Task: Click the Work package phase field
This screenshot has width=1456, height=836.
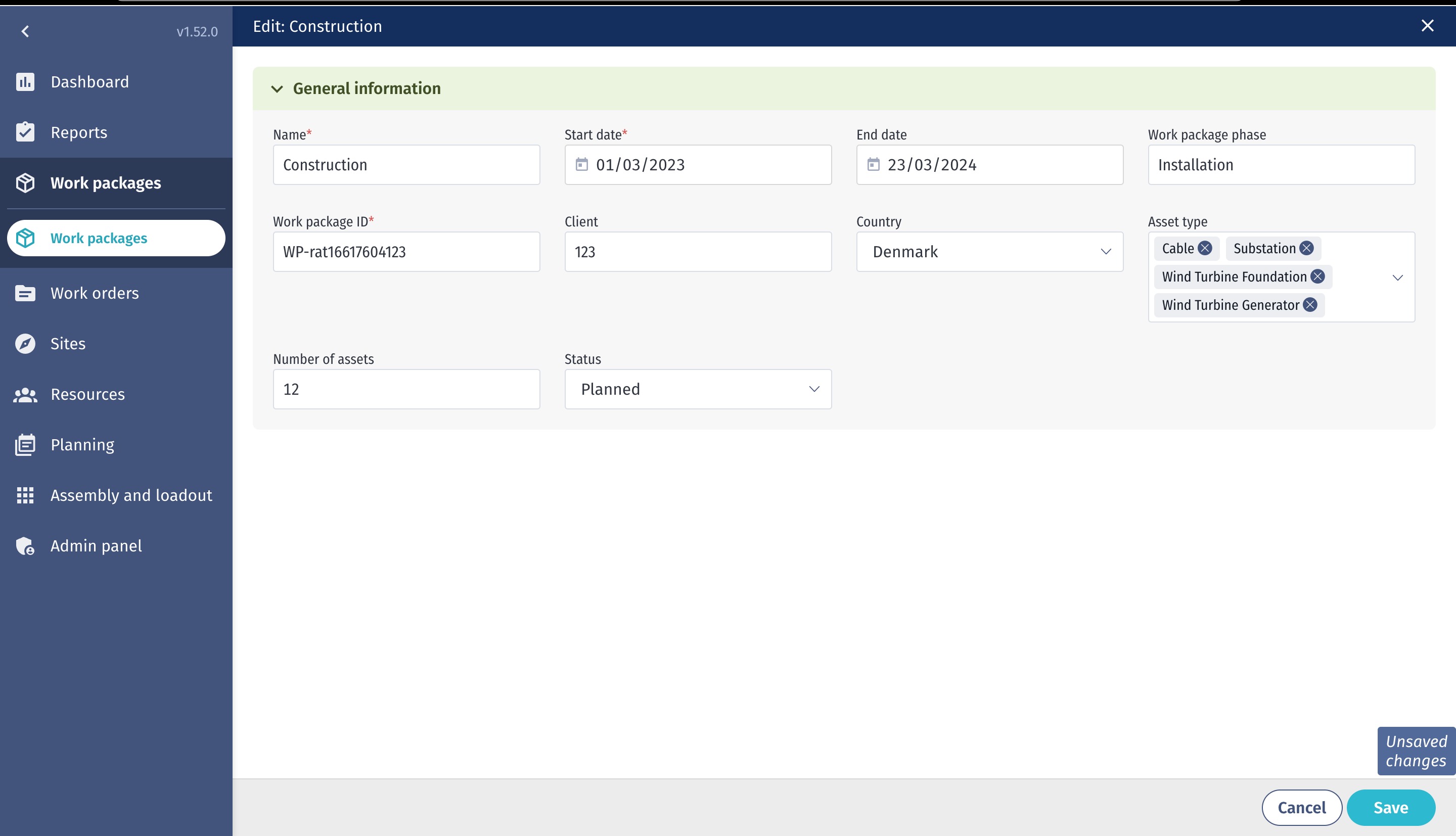Action: (x=1282, y=164)
